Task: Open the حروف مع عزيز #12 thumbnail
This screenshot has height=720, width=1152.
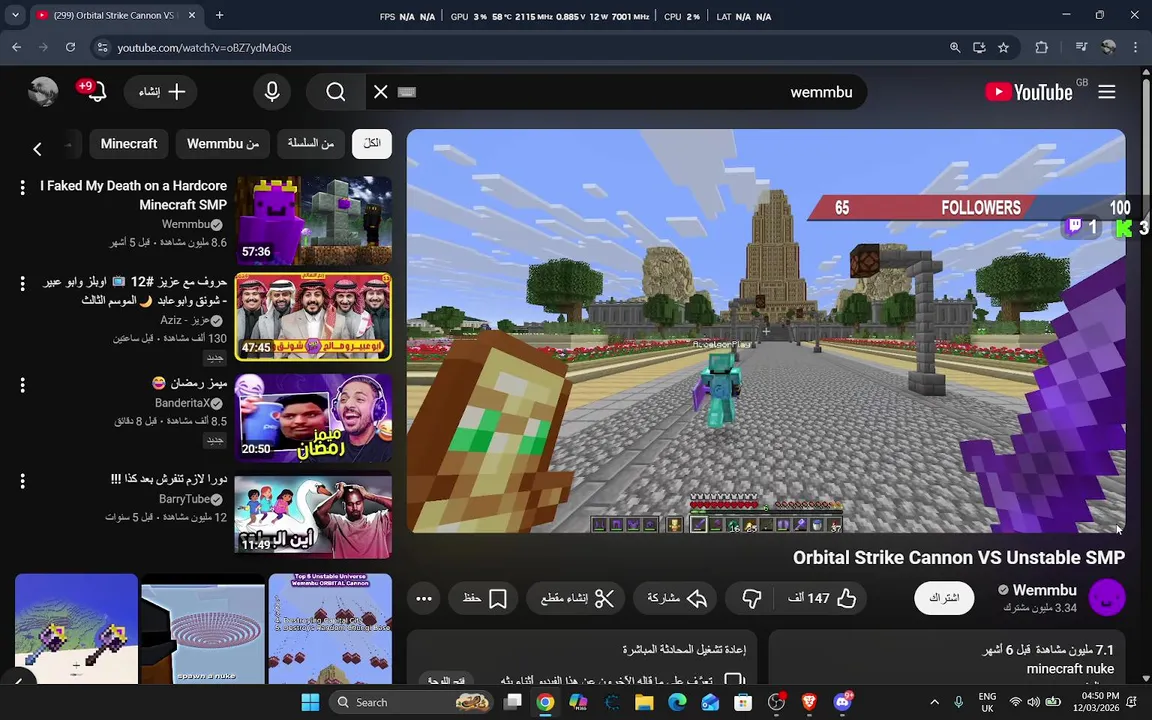Action: pos(313,317)
